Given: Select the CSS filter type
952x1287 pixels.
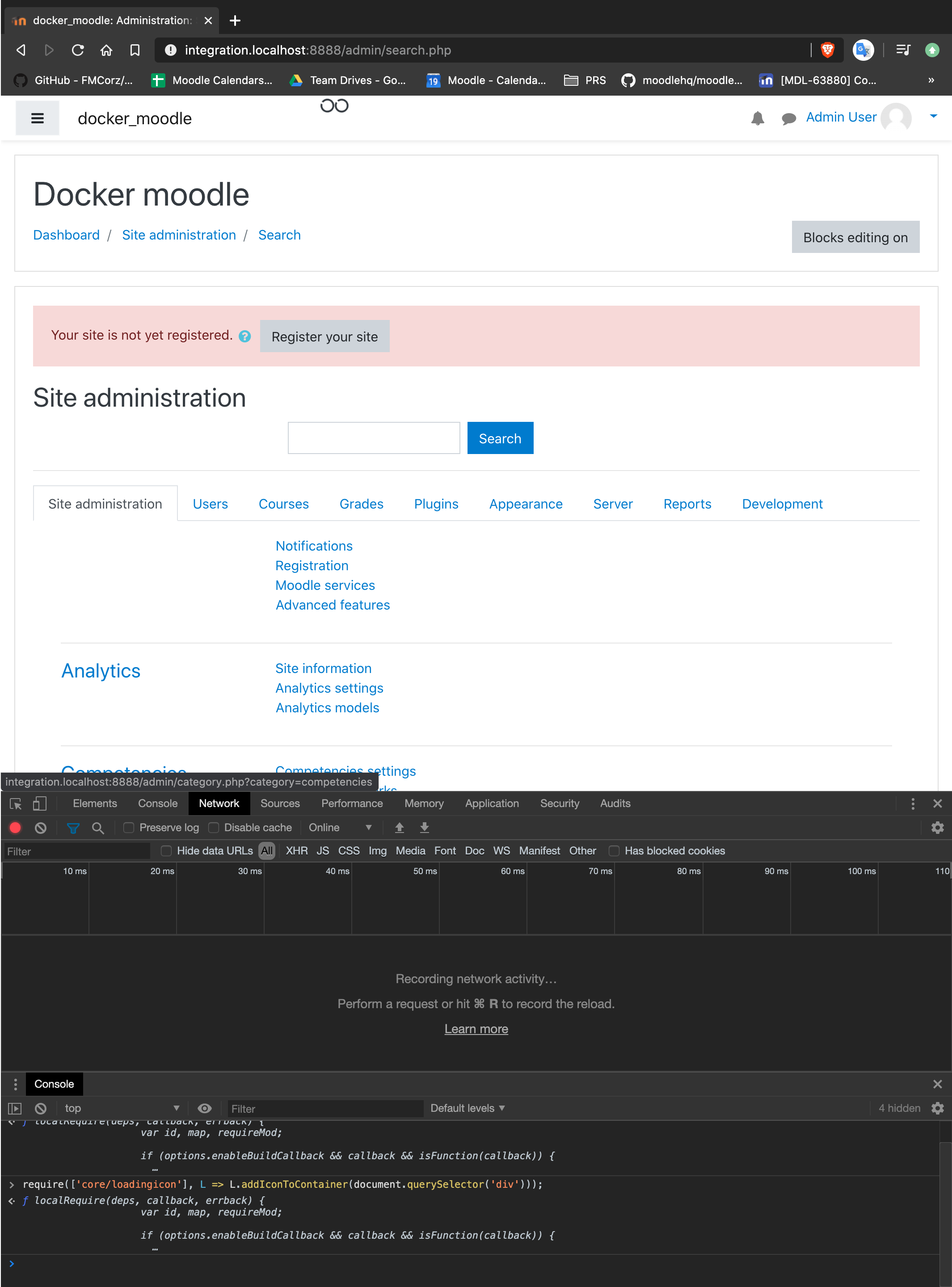Looking at the screenshot, I should coord(349,851).
